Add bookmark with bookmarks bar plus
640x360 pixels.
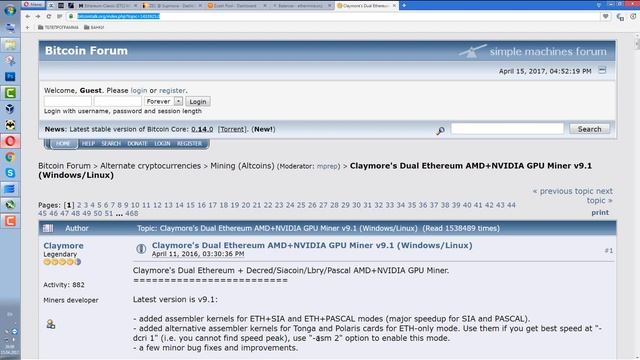[x=28, y=27]
